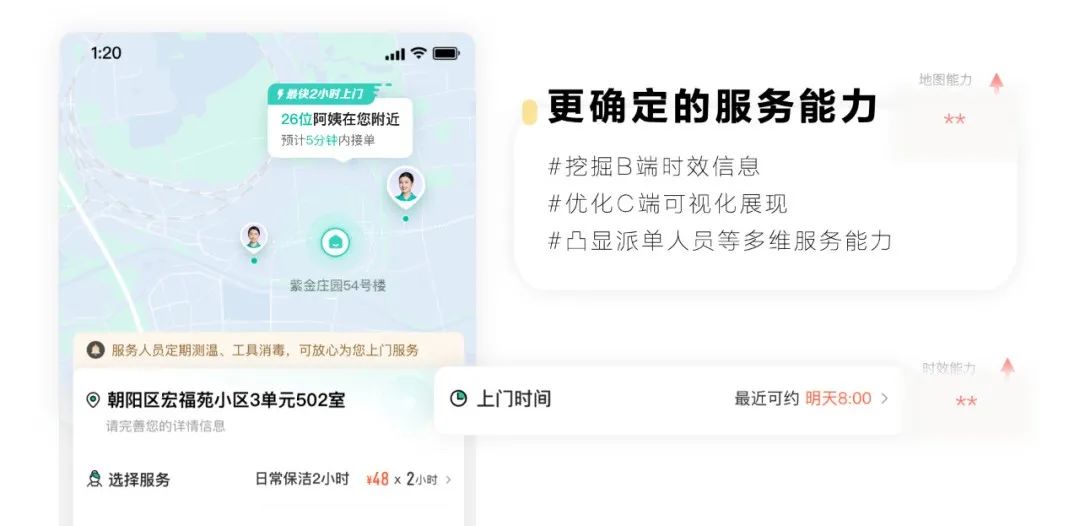The height and width of the screenshot is (526, 1080).
Task: Tap the address location pin icon
Action: tap(93, 399)
